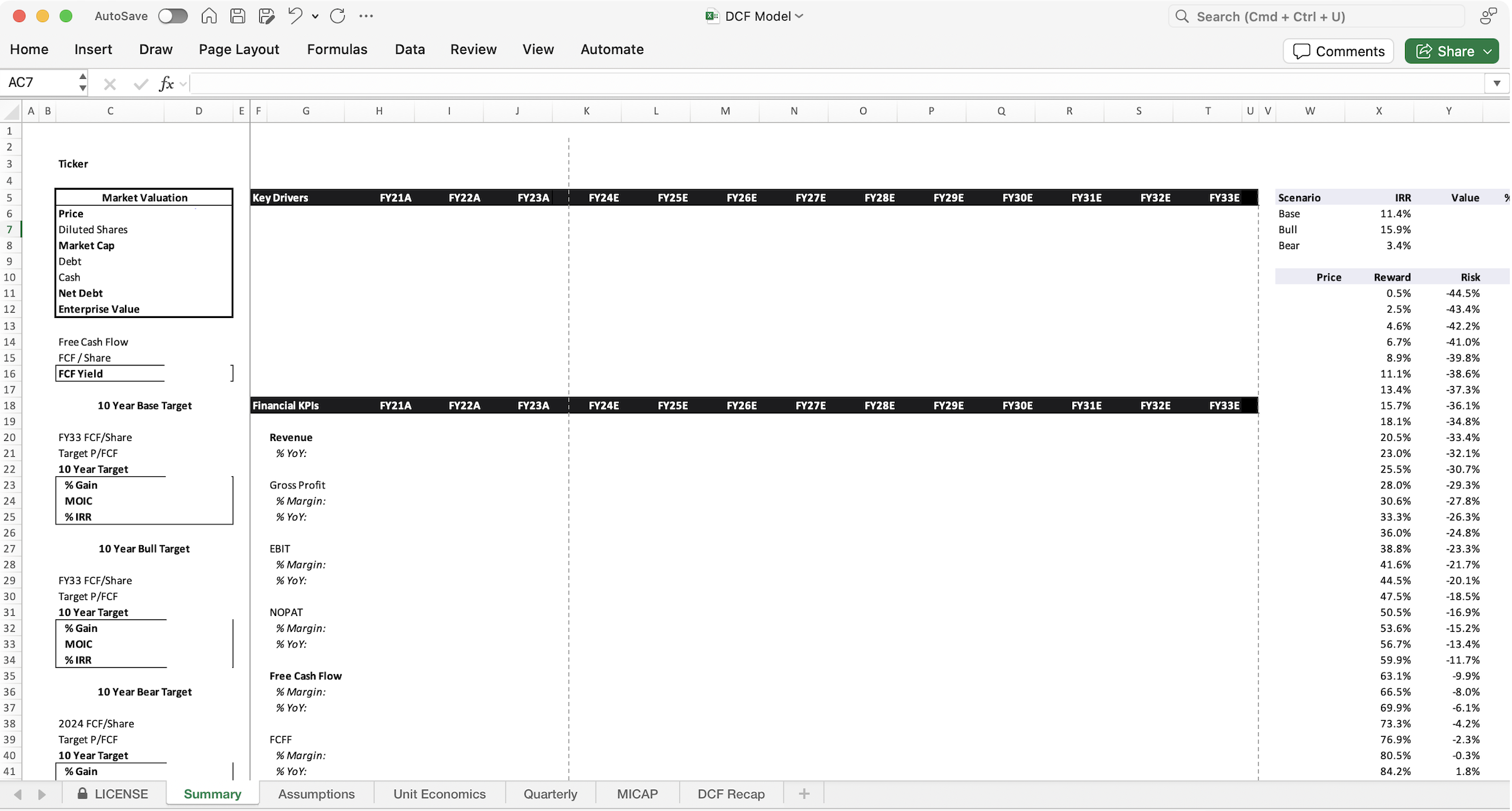Expand the formula bar with its arrow
The width and height of the screenshot is (1512, 811).
(1497, 84)
